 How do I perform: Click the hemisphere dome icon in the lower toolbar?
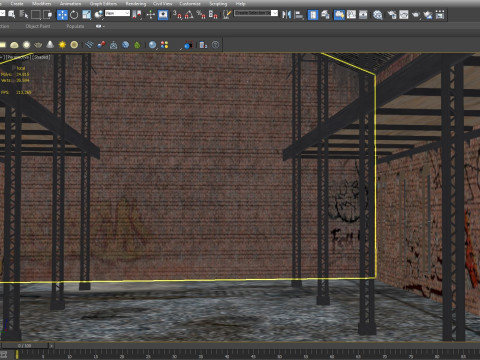(14, 45)
